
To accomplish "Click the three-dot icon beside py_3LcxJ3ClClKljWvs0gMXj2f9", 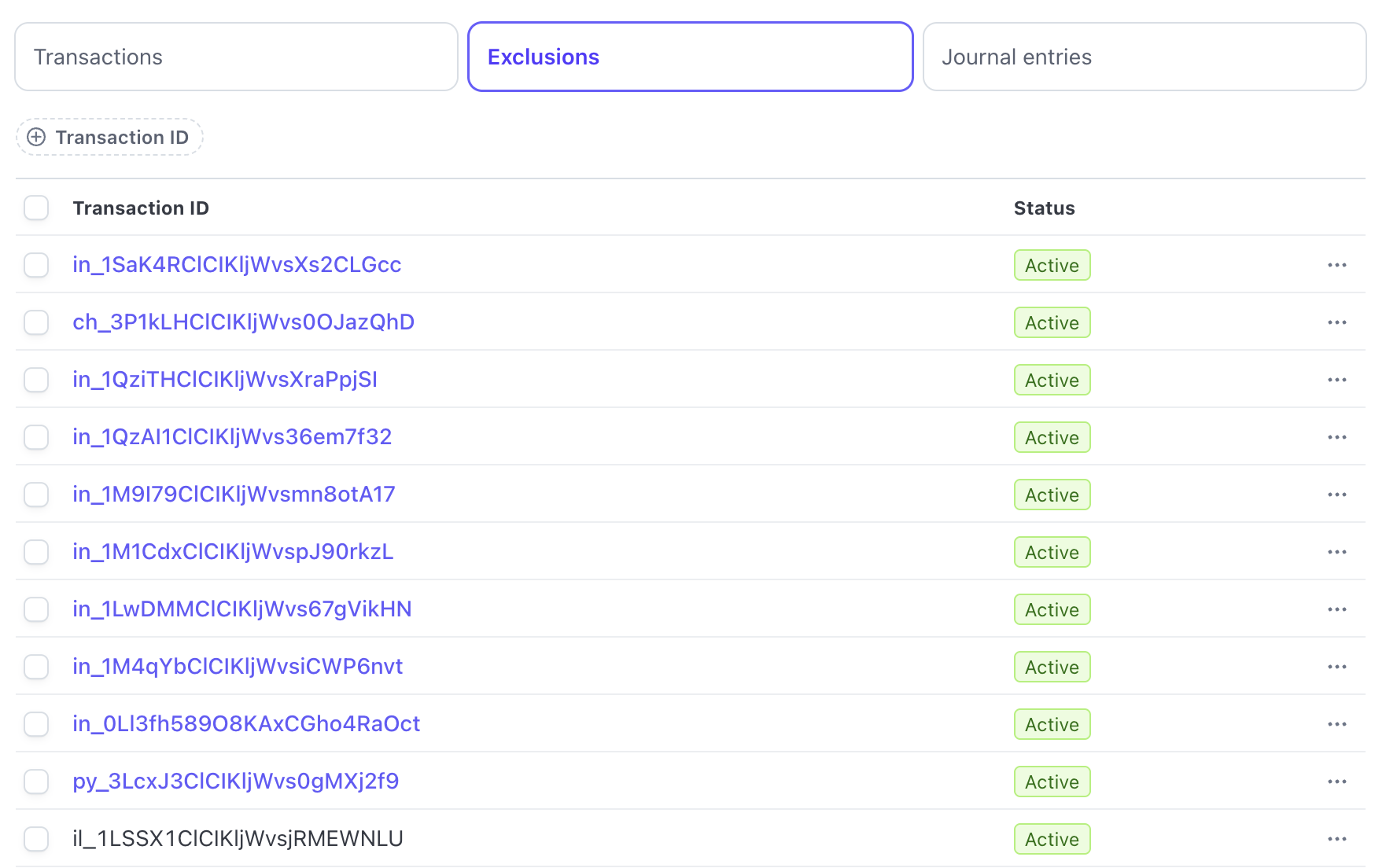I will [x=1337, y=782].
